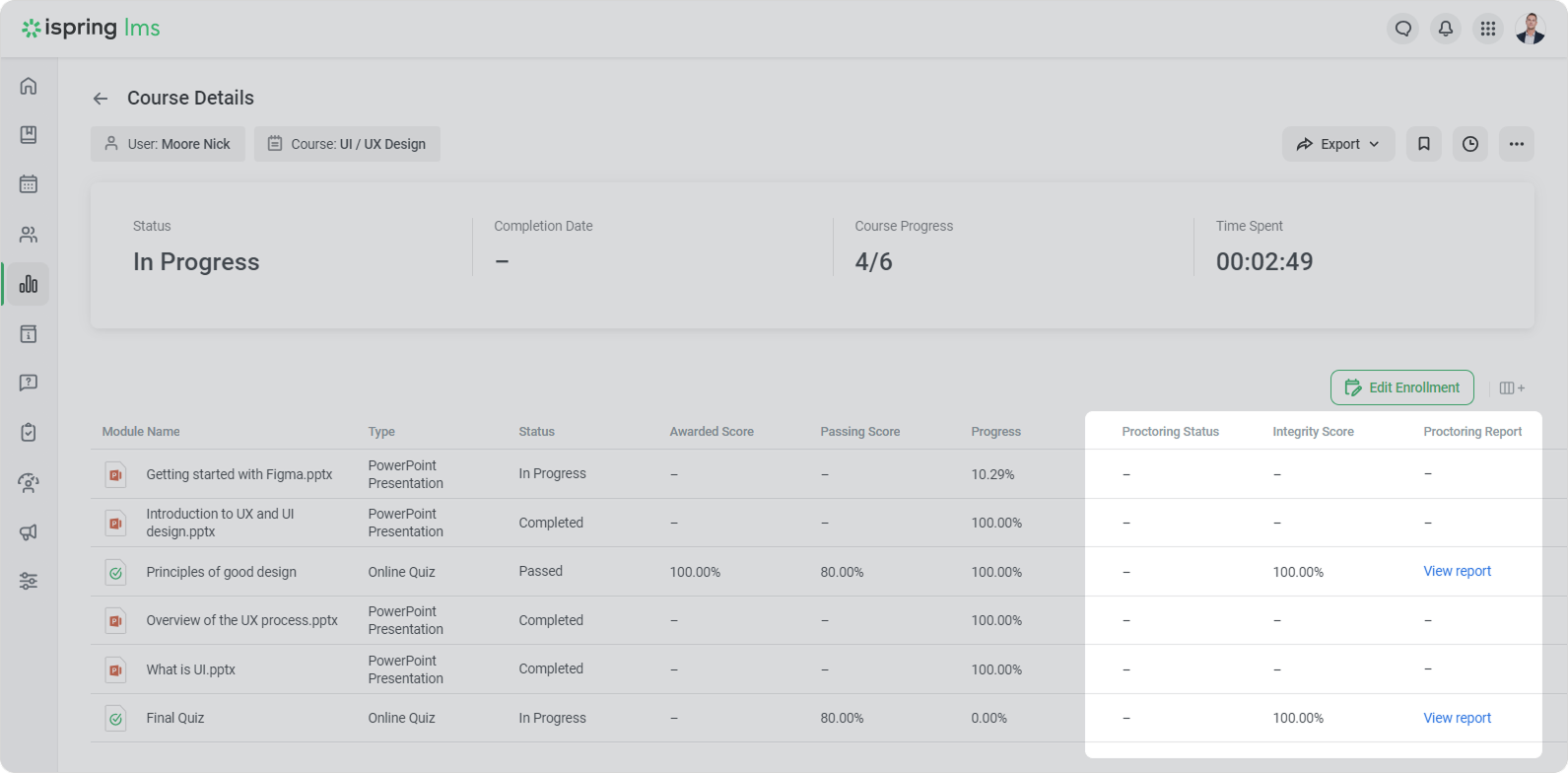
Task: Open the user profile avatar
Action: point(1531,29)
